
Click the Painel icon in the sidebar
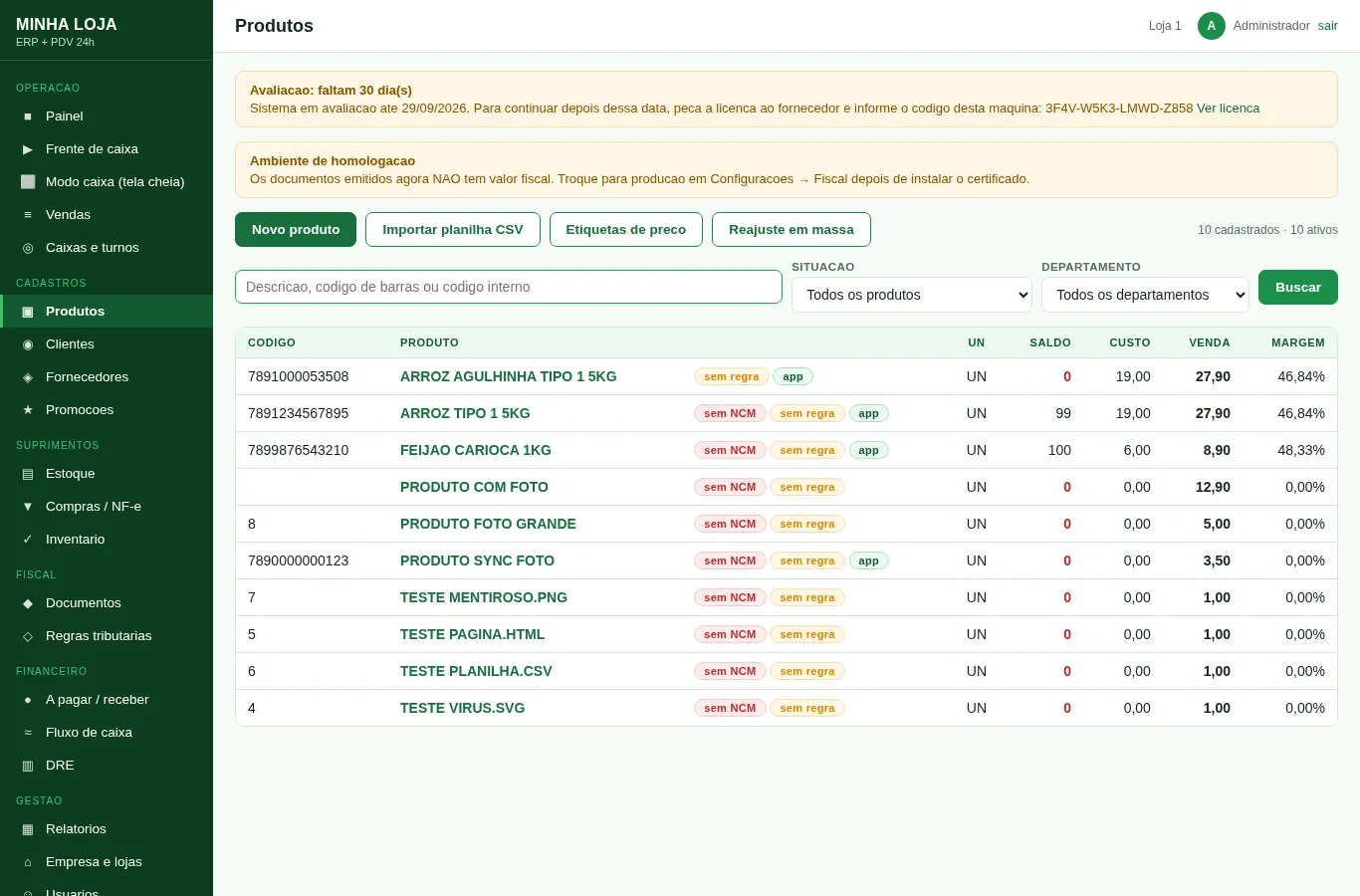[28, 116]
